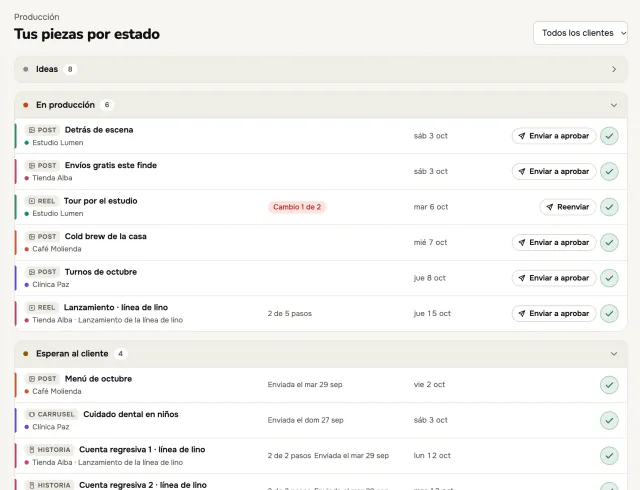Click POST badge on Turnos de octubre
The height and width of the screenshot is (490, 640).
[x=42, y=272]
